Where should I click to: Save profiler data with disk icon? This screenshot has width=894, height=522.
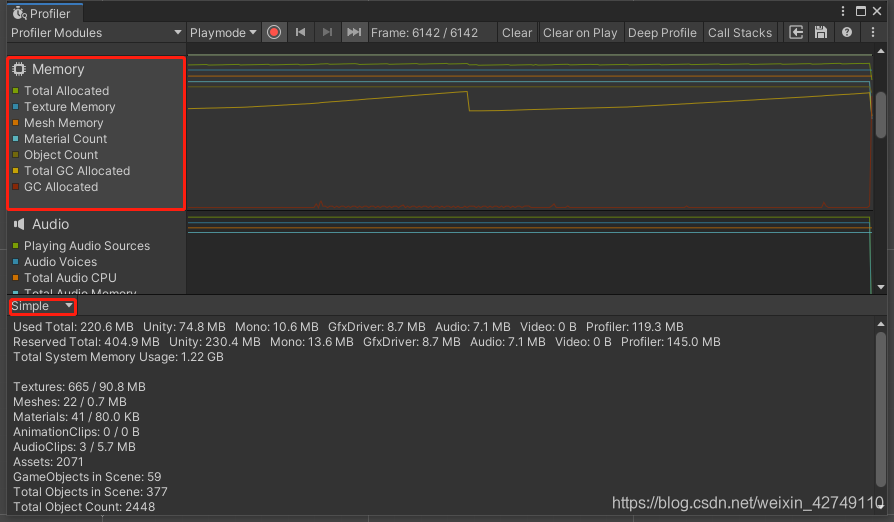(x=820, y=32)
